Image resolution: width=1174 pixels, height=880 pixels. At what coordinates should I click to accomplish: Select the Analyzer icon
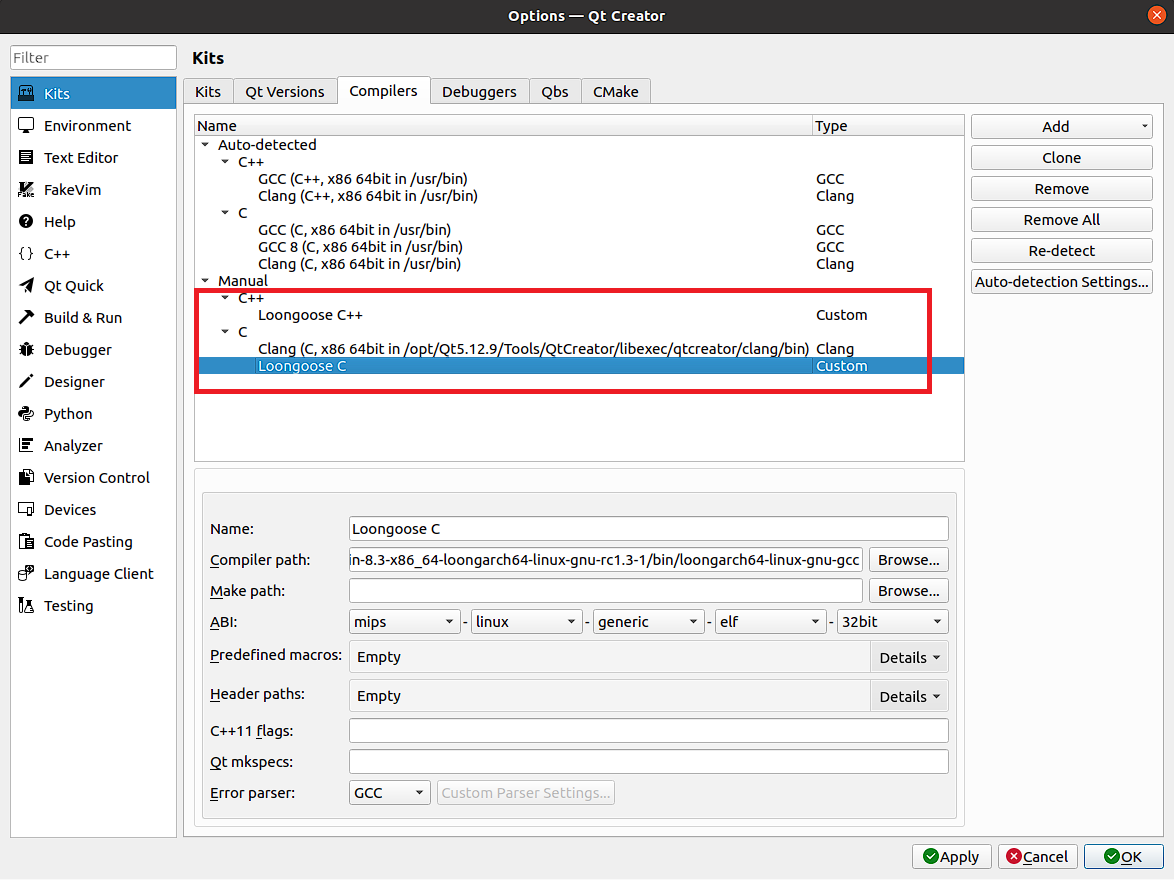[x=26, y=446]
